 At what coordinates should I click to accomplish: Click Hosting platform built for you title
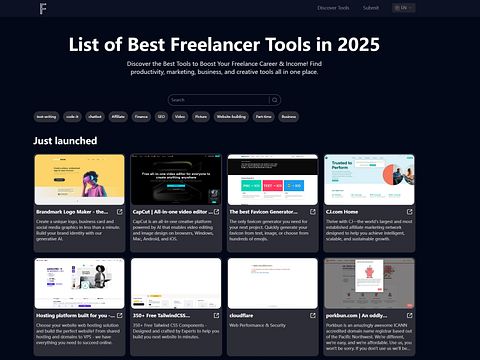(x=75, y=316)
